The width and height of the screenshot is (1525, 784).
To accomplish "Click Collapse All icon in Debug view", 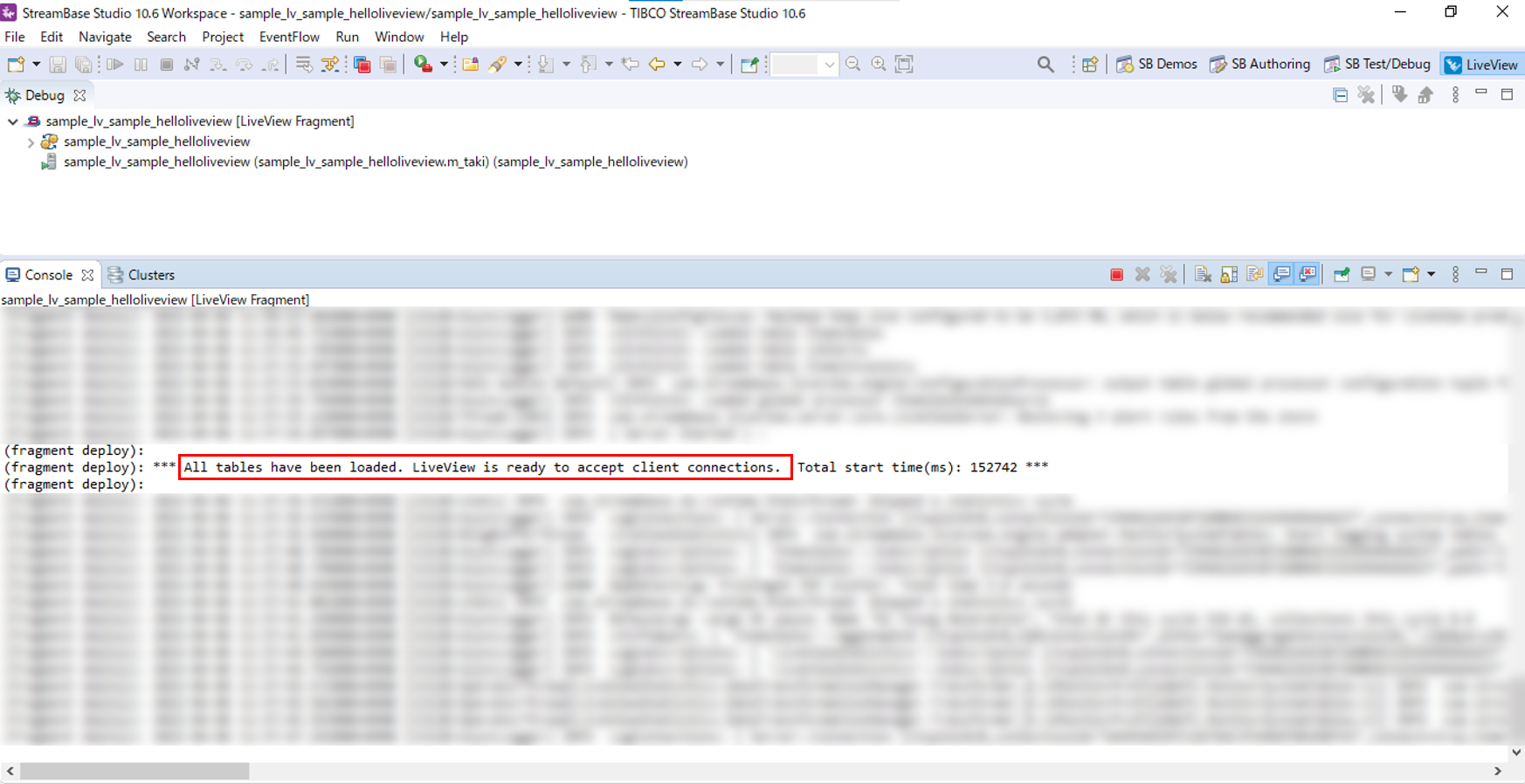I will 1341,95.
